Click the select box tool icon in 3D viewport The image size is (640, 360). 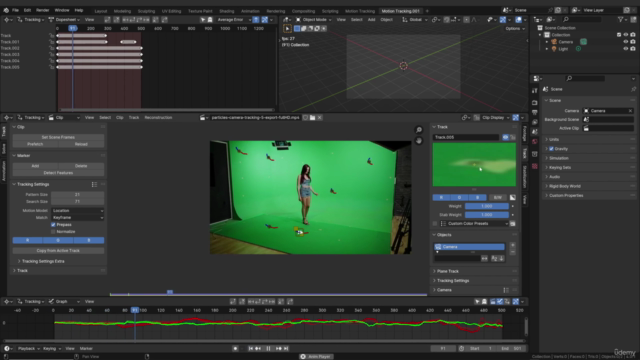pyautogui.click(x=297, y=29)
